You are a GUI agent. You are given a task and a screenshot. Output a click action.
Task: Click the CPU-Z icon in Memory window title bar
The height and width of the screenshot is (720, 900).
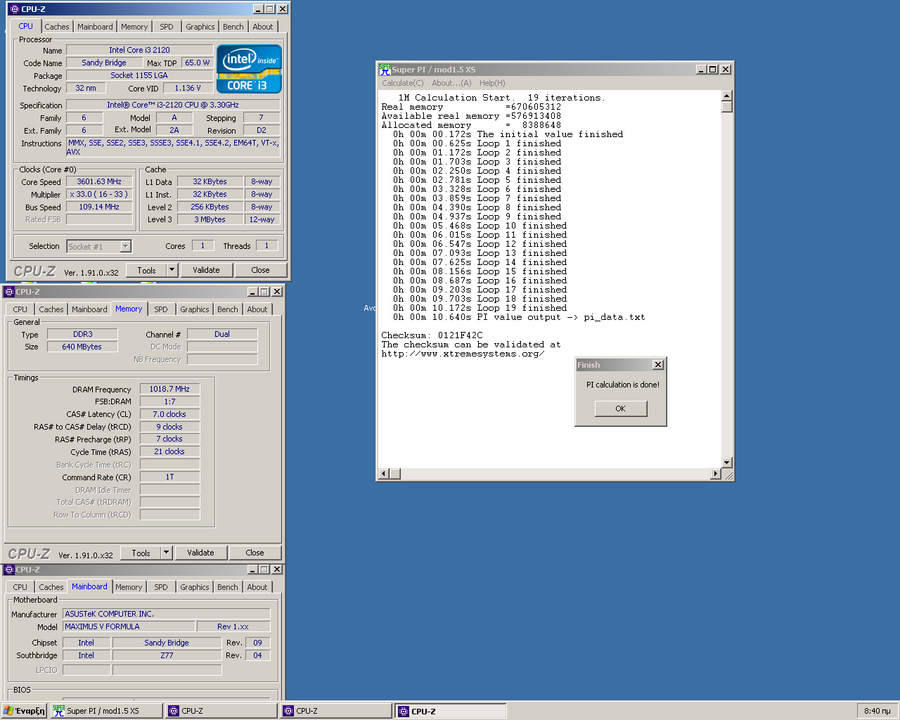tap(9, 292)
